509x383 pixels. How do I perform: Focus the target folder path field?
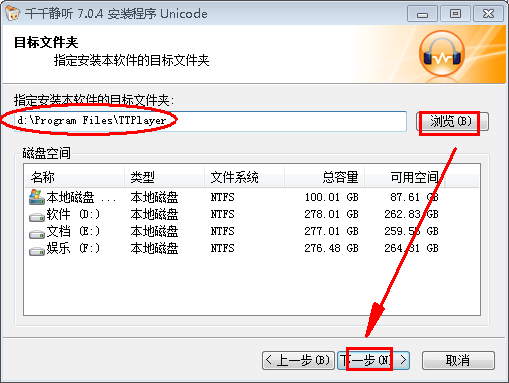pyautogui.click(x=210, y=121)
